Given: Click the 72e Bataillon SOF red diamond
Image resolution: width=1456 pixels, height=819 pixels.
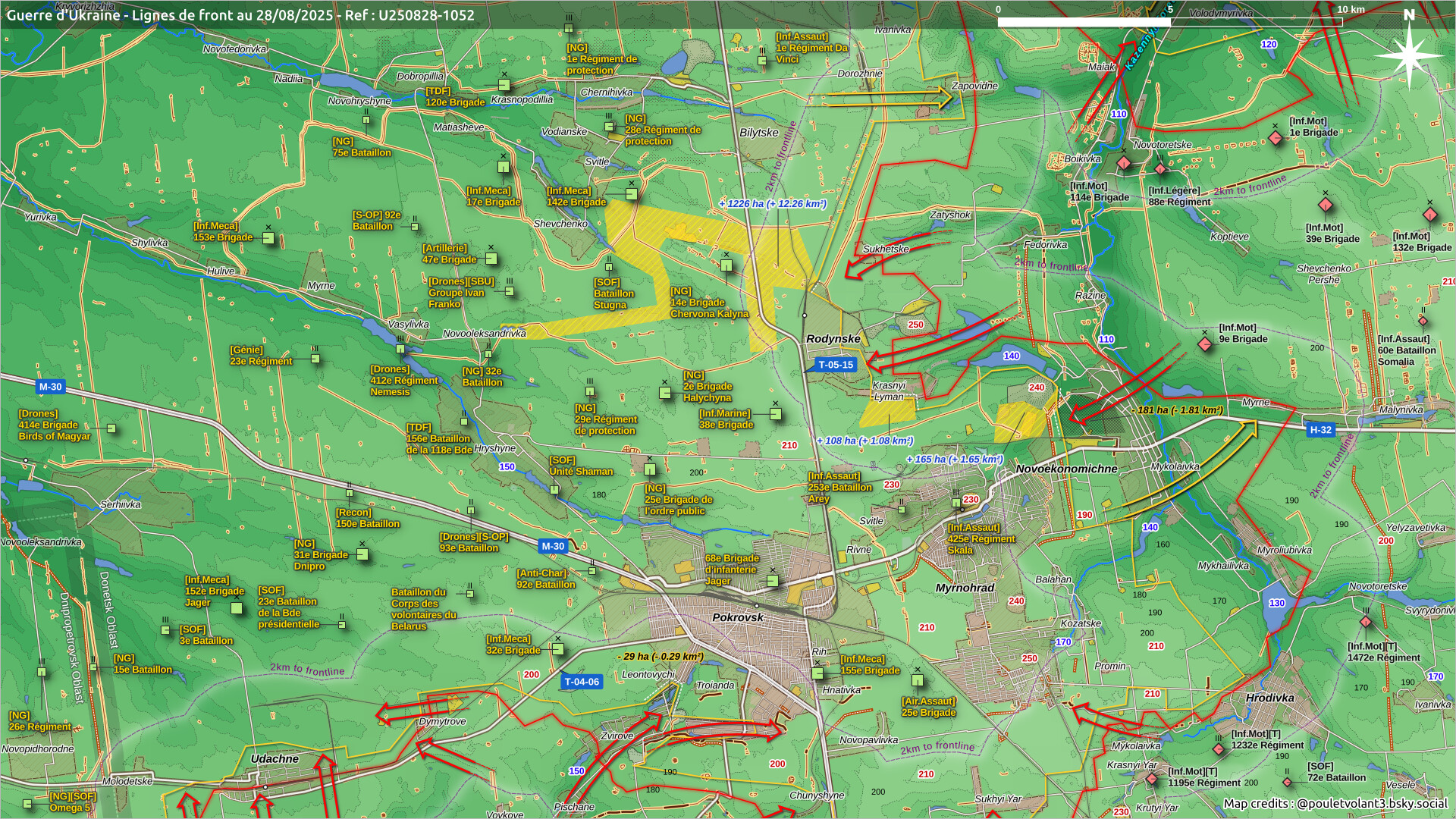Looking at the screenshot, I should point(1288,782).
